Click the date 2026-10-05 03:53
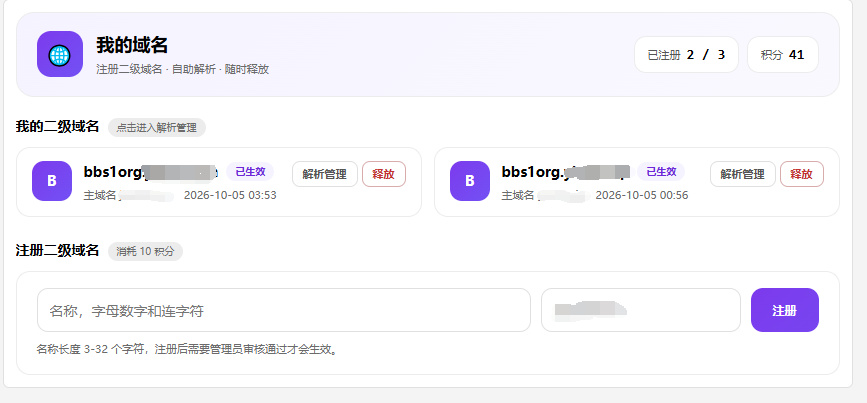Image resolution: width=867 pixels, height=403 pixels. (230, 195)
